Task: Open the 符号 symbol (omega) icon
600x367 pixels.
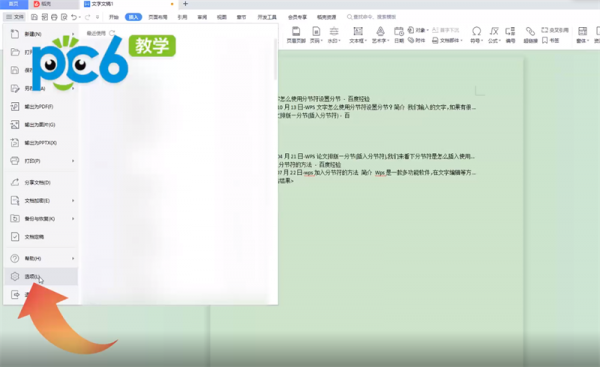Action: click(x=476, y=34)
